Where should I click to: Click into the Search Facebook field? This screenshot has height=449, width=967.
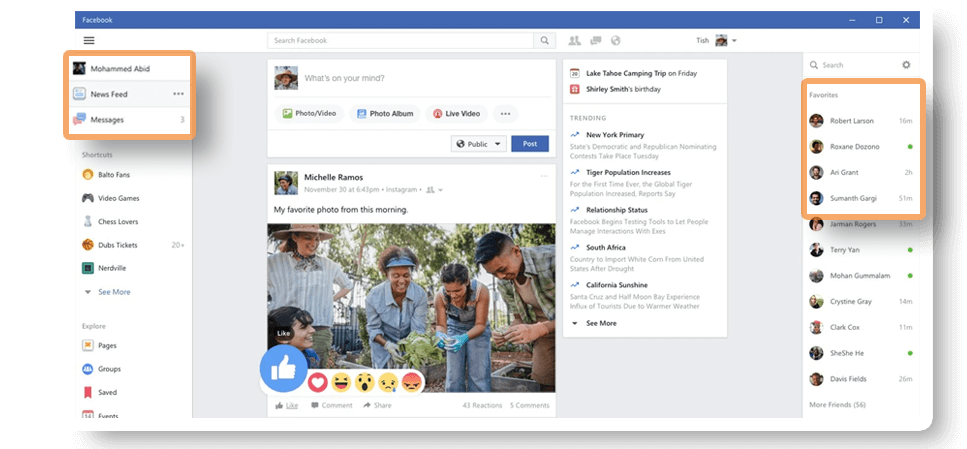pyautogui.click(x=401, y=41)
